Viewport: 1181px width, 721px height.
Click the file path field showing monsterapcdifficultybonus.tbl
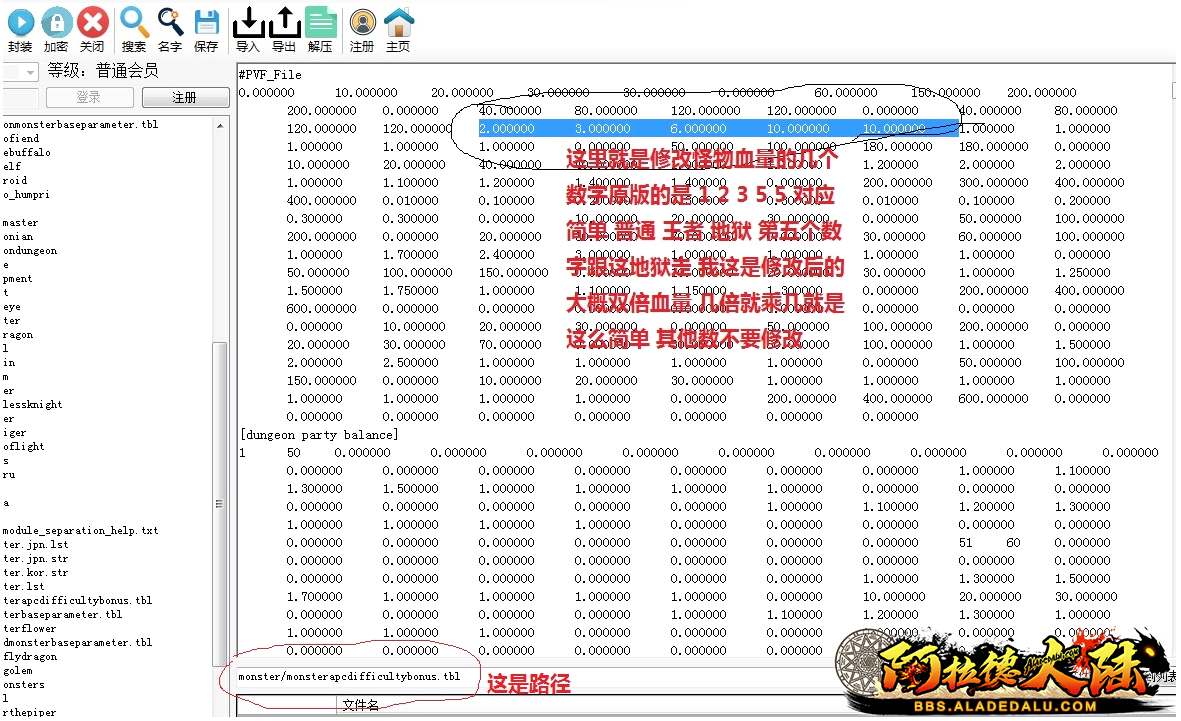click(x=350, y=677)
